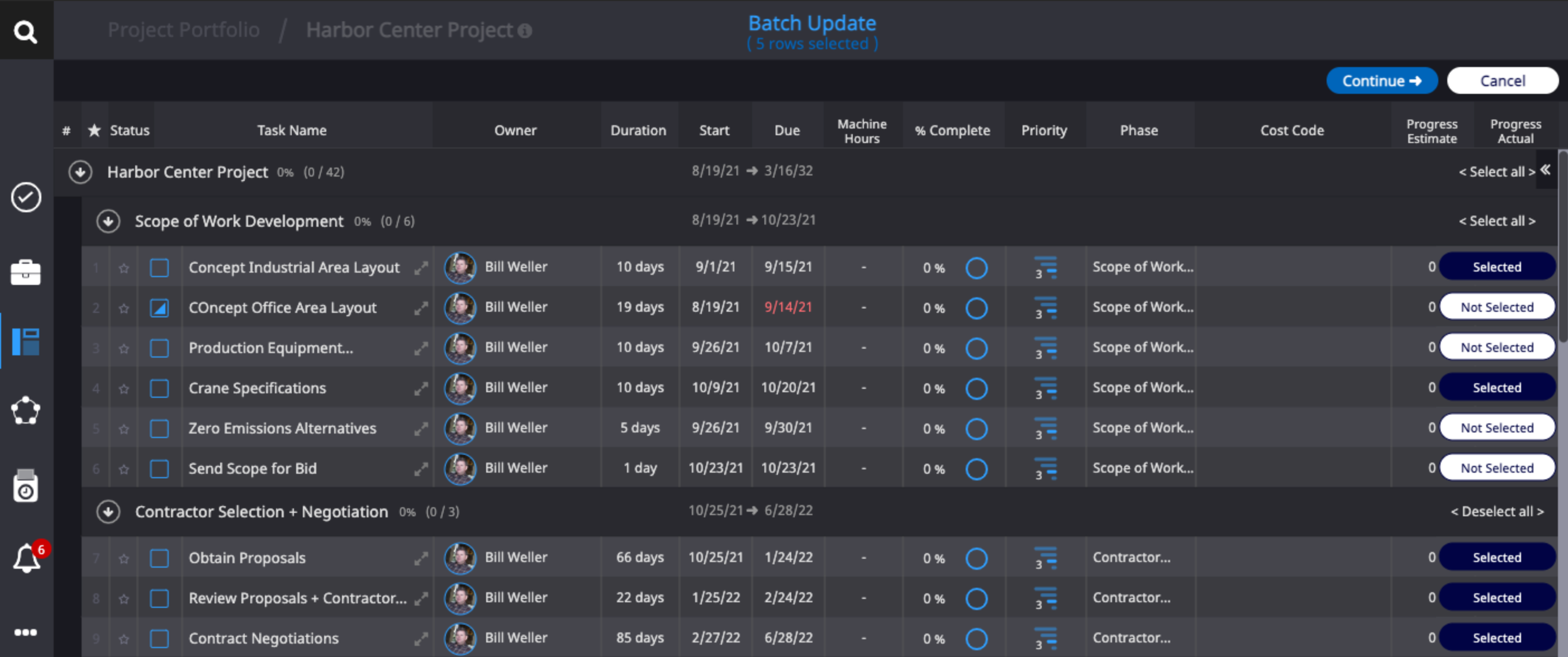Open the three-dot more menu in sidebar
1568x657 pixels.
[x=26, y=632]
